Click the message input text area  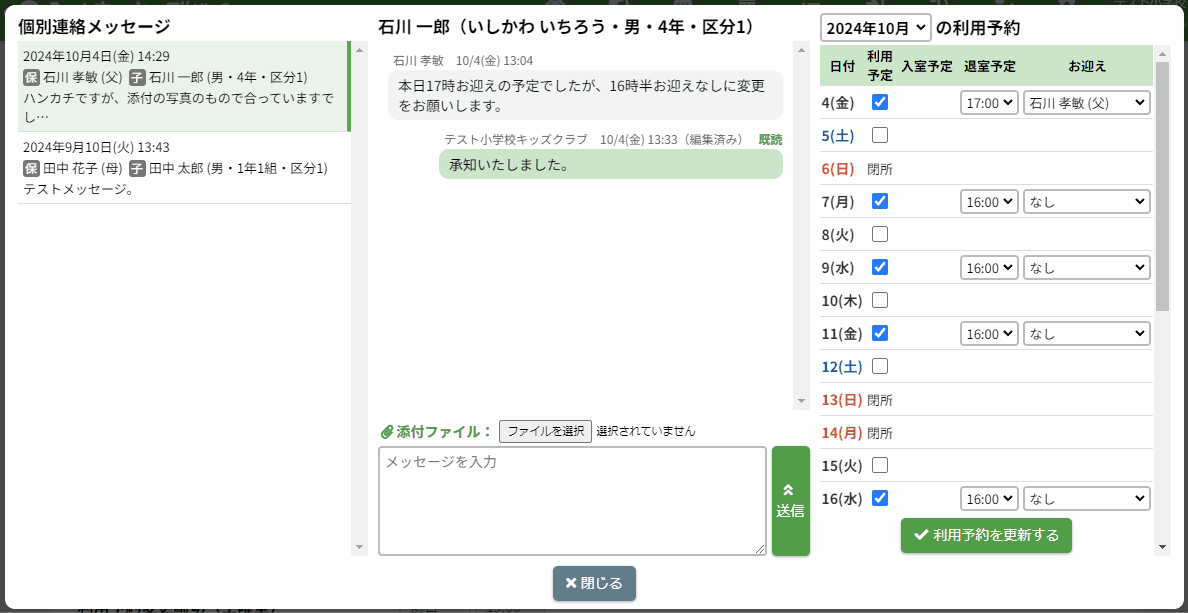pos(572,500)
